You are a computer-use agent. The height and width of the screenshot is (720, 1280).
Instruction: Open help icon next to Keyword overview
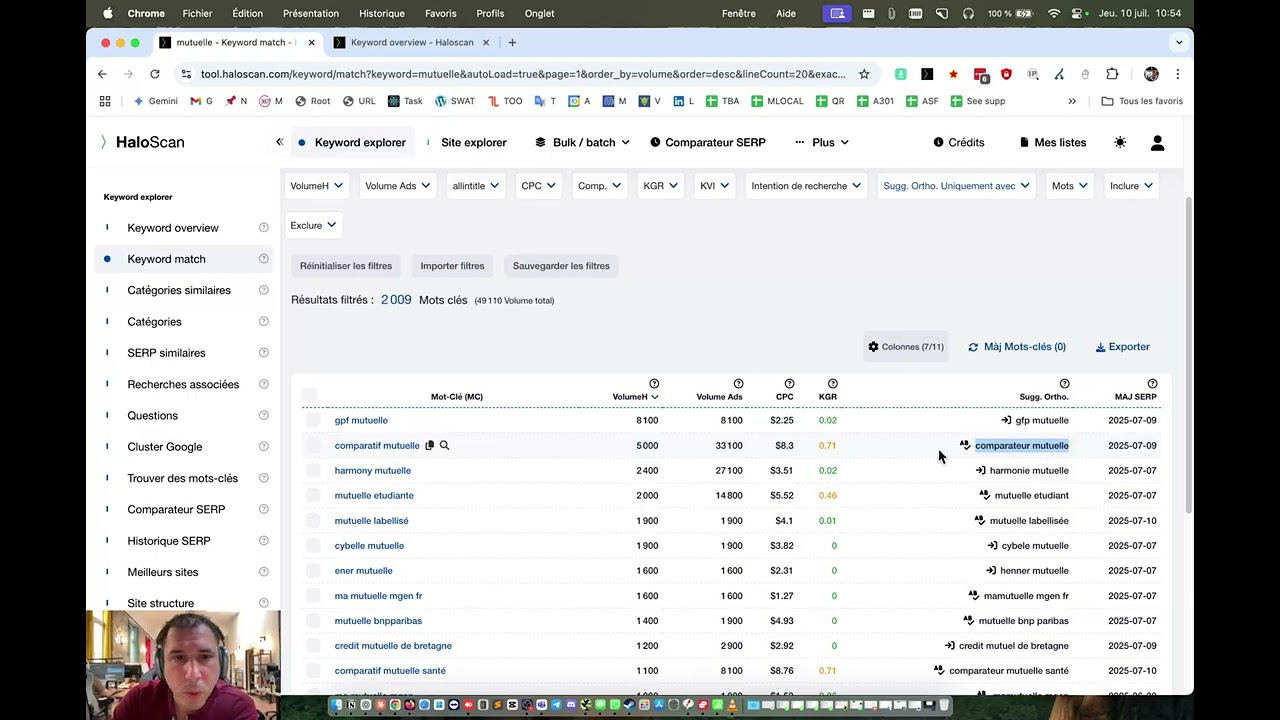(x=264, y=228)
